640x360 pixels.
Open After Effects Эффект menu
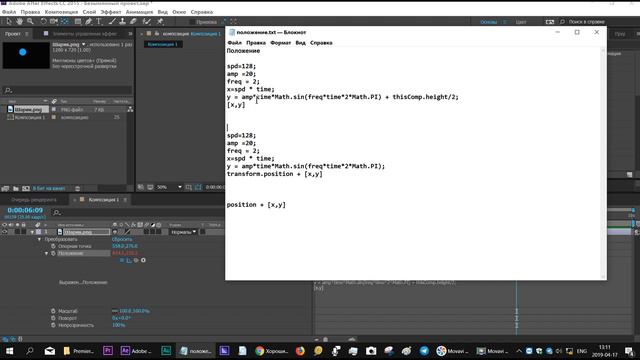[111, 12]
